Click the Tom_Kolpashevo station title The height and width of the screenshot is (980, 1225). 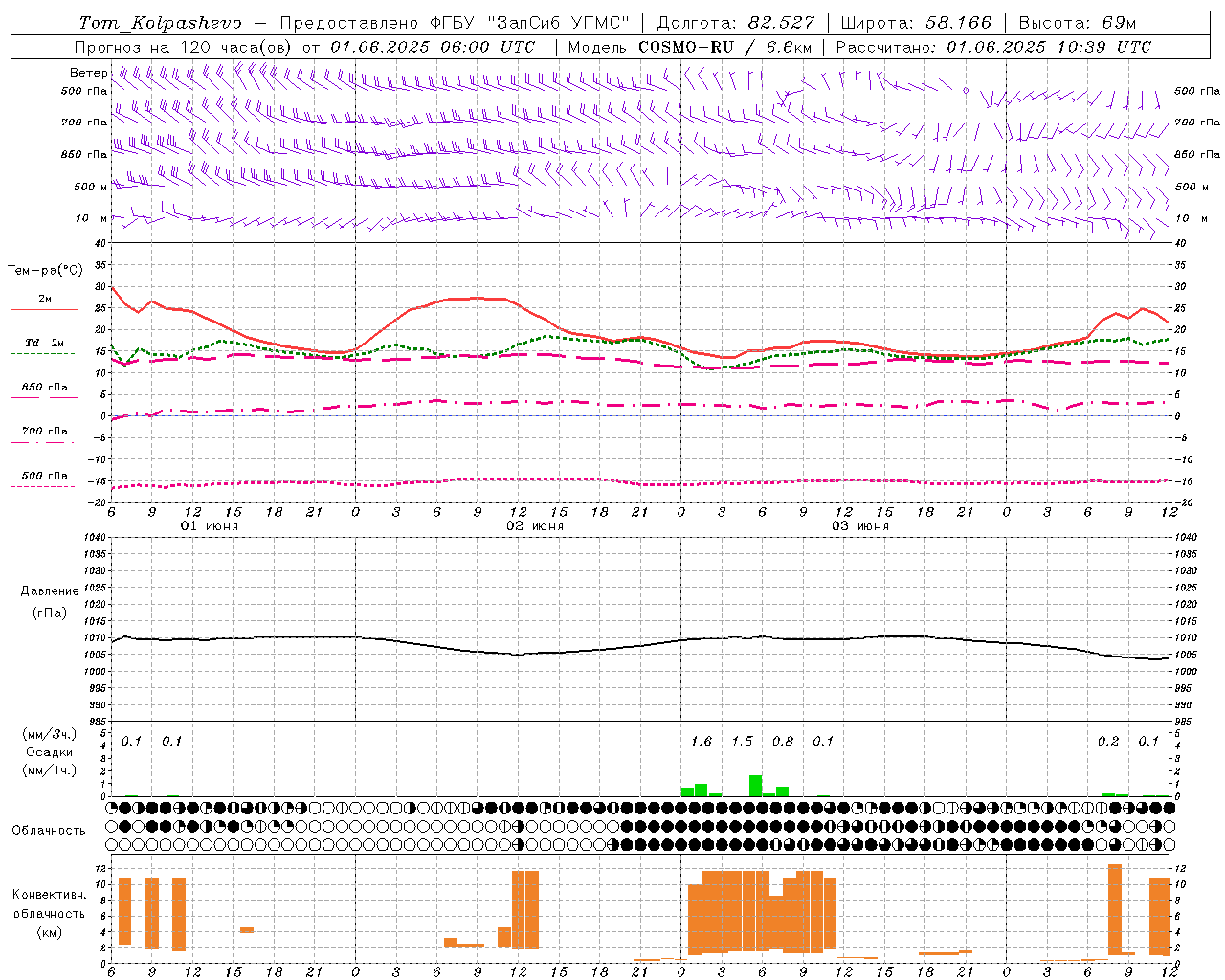[160, 23]
